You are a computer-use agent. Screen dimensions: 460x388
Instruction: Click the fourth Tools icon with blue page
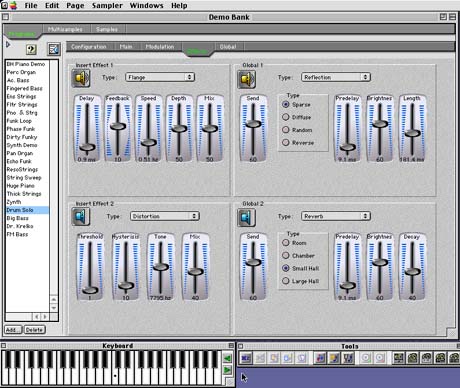point(288,358)
